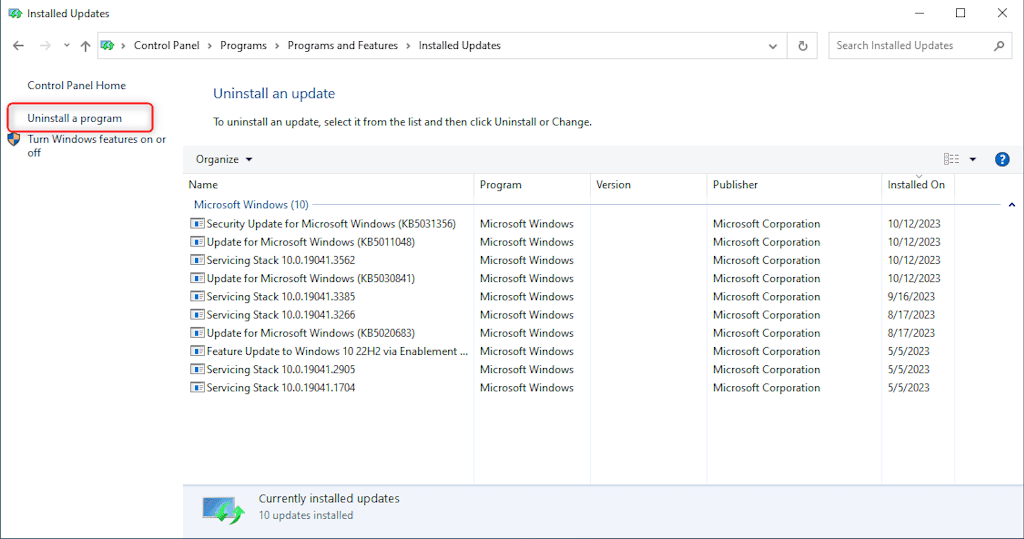Select Update for Microsoft Windows (KB5020683) name

tap(311, 334)
